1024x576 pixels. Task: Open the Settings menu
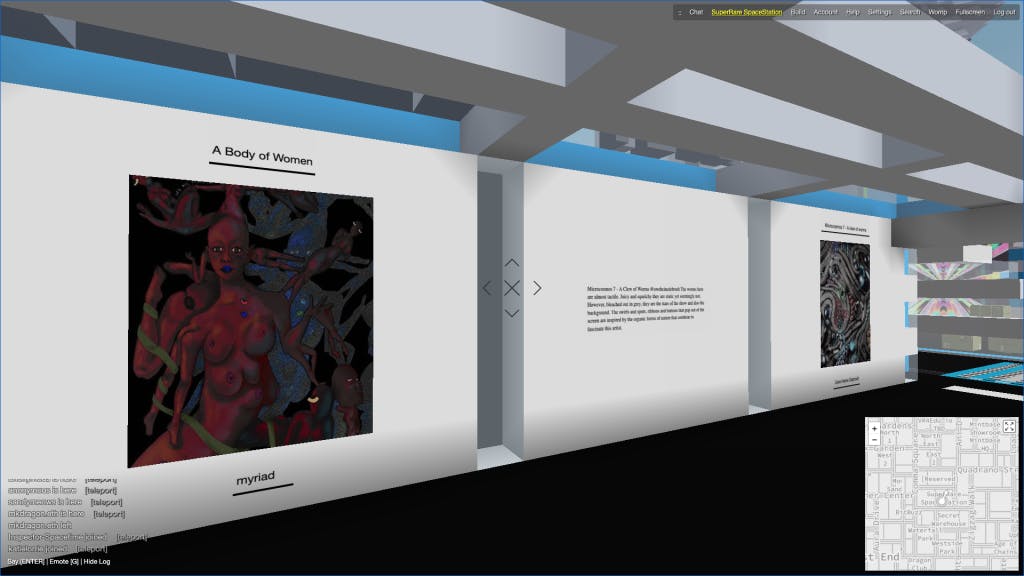pyautogui.click(x=880, y=12)
